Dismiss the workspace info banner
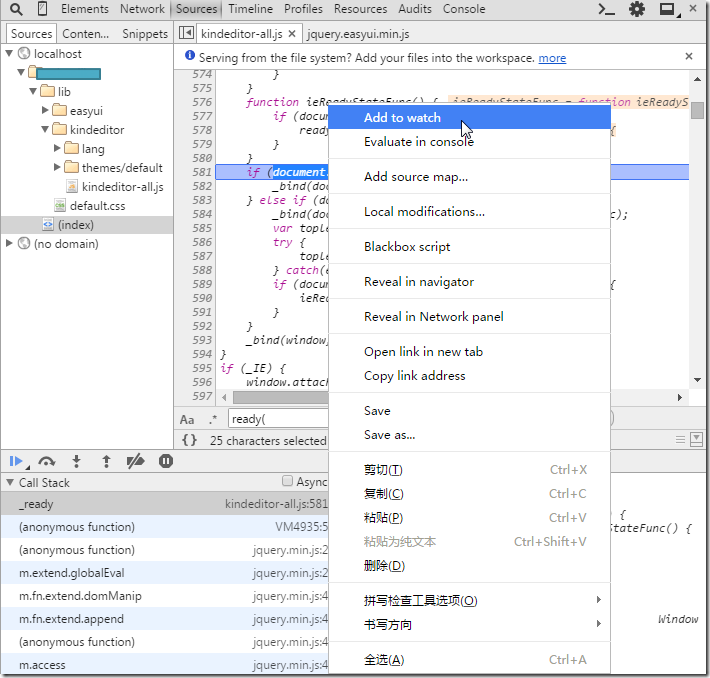Screen dimensions: 710x678 click(x=689, y=56)
